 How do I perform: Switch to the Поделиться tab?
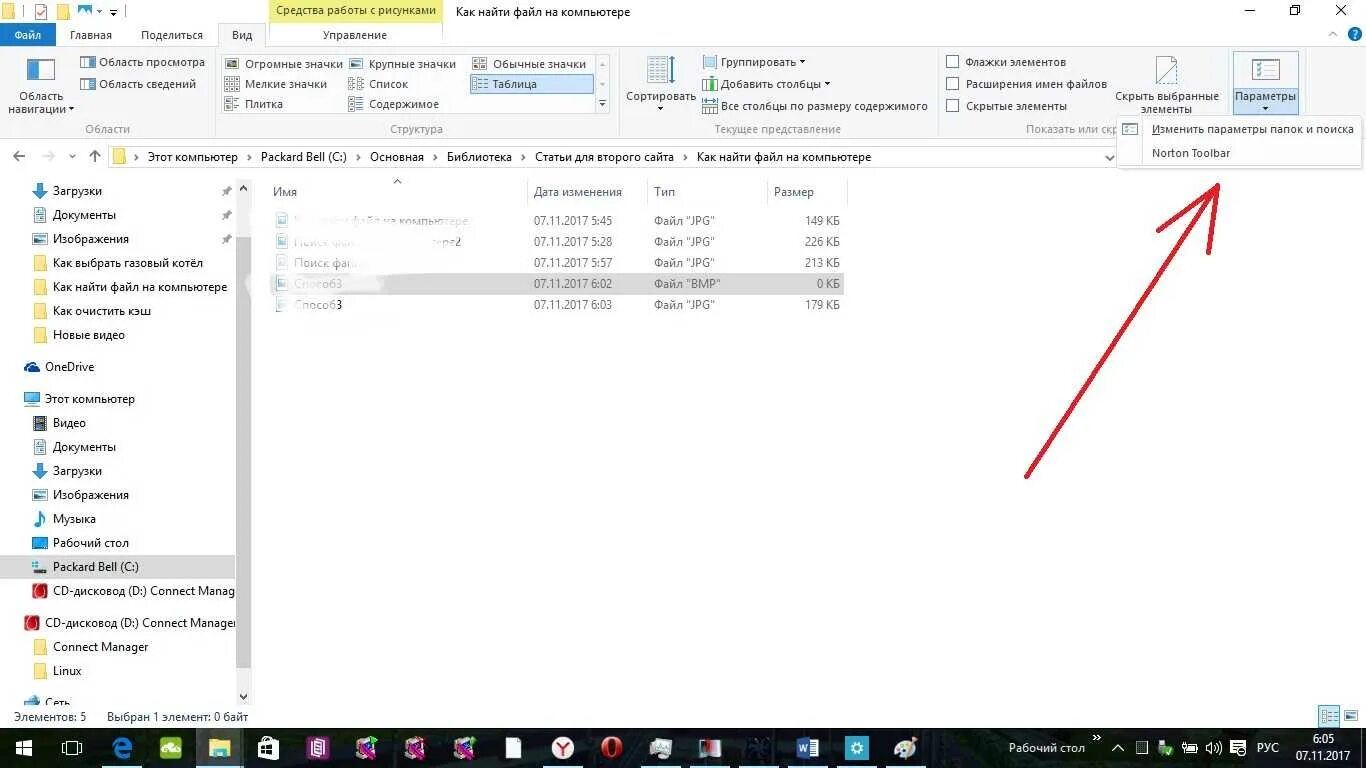172,35
